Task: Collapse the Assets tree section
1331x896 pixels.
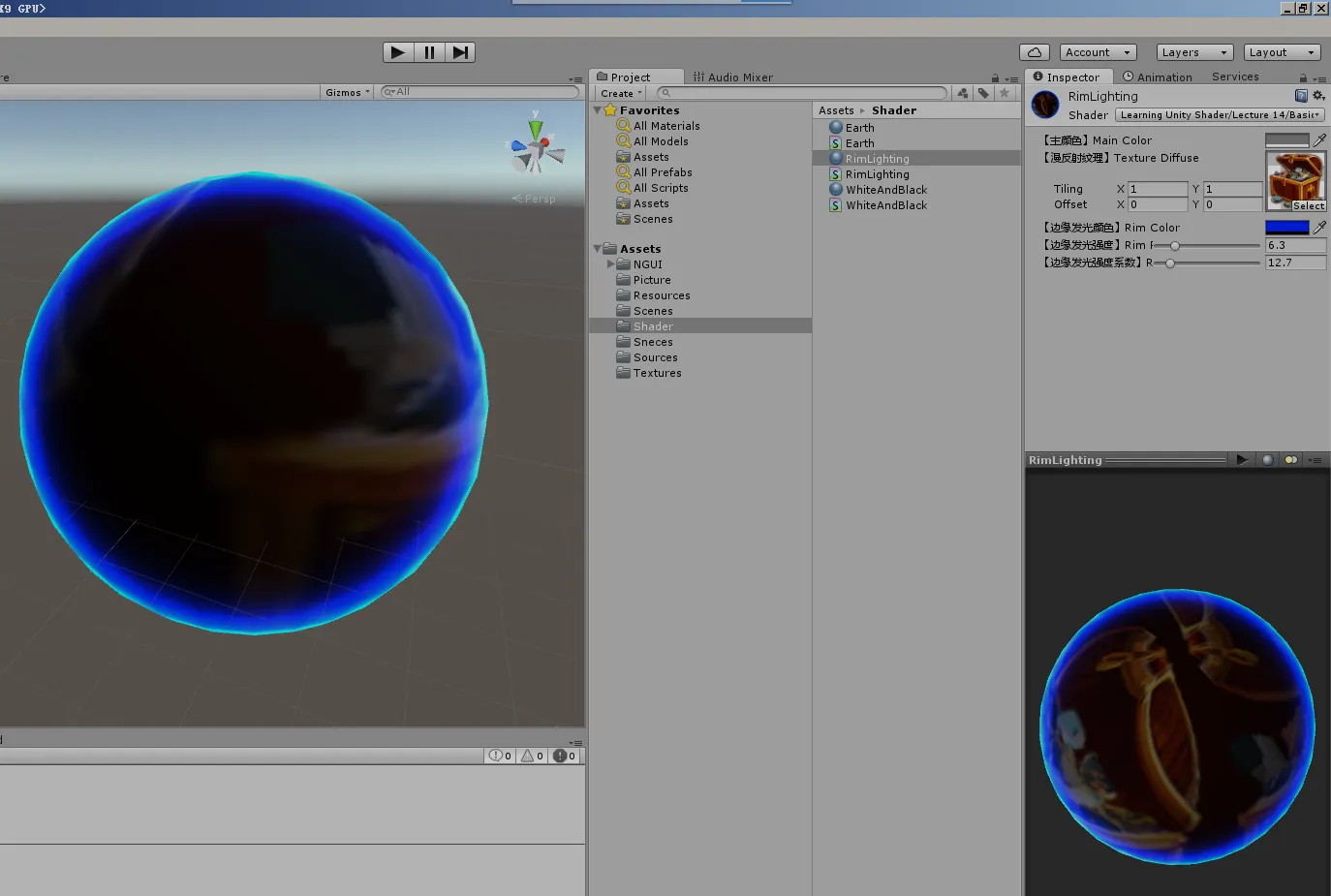Action: [x=597, y=249]
